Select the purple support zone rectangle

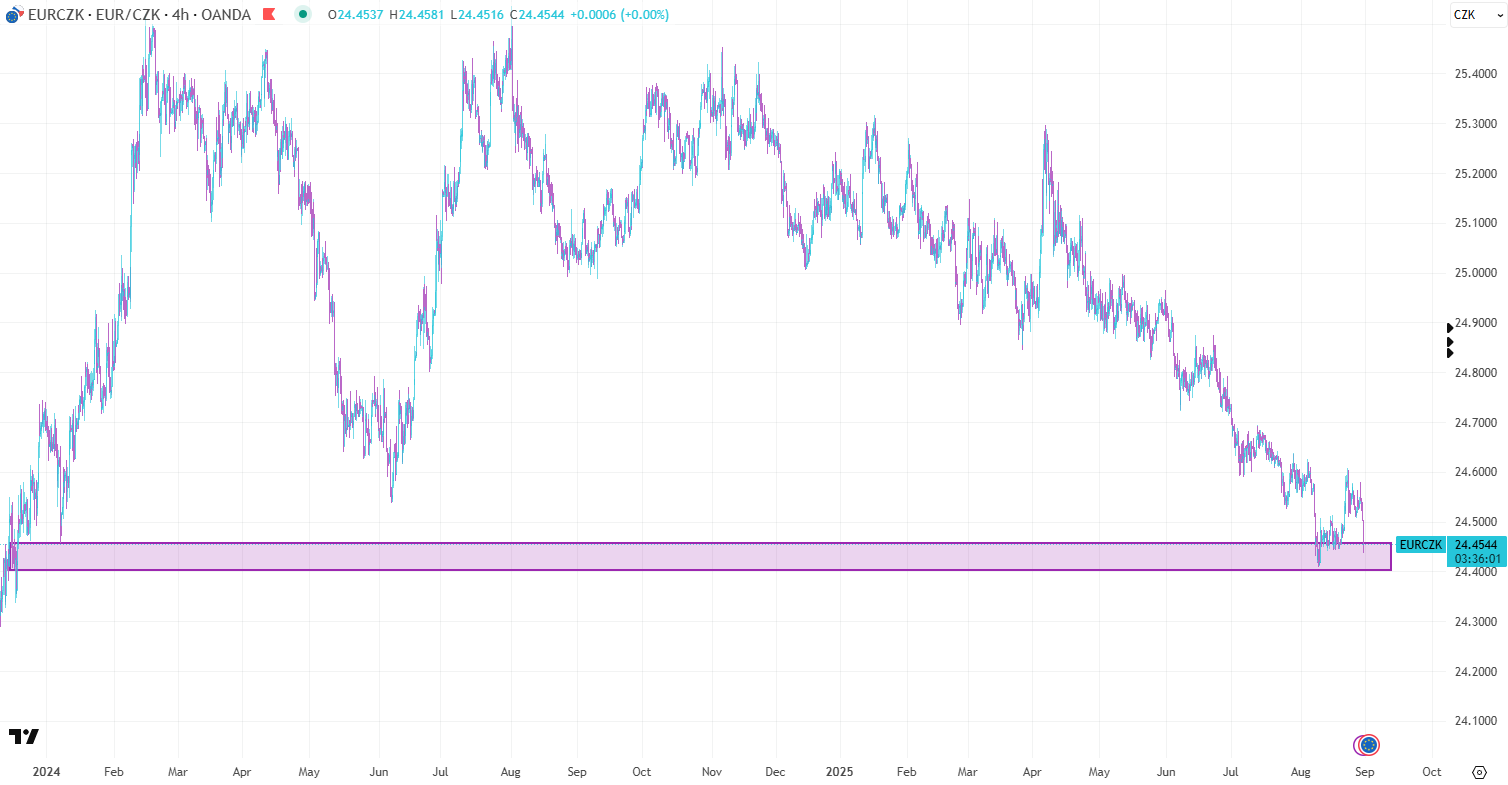click(x=700, y=557)
